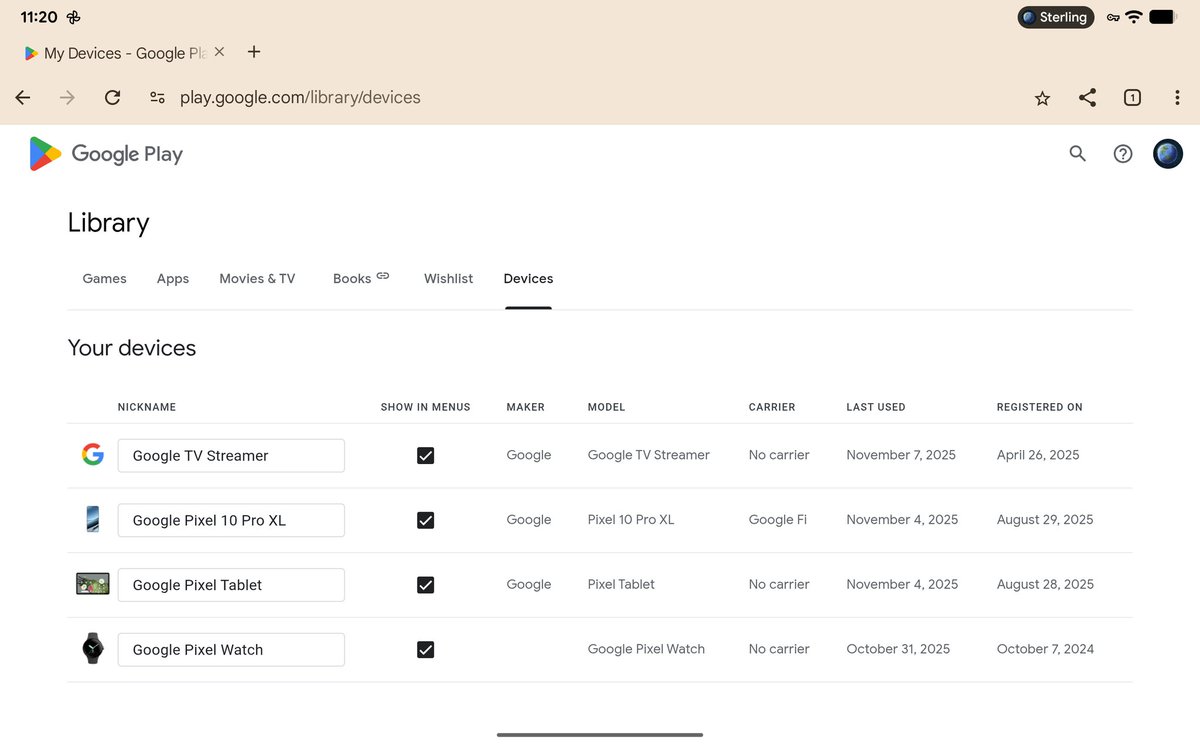Image resolution: width=1200 pixels, height=750 pixels.
Task: Click the Registered On column header
Action: 1040,407
